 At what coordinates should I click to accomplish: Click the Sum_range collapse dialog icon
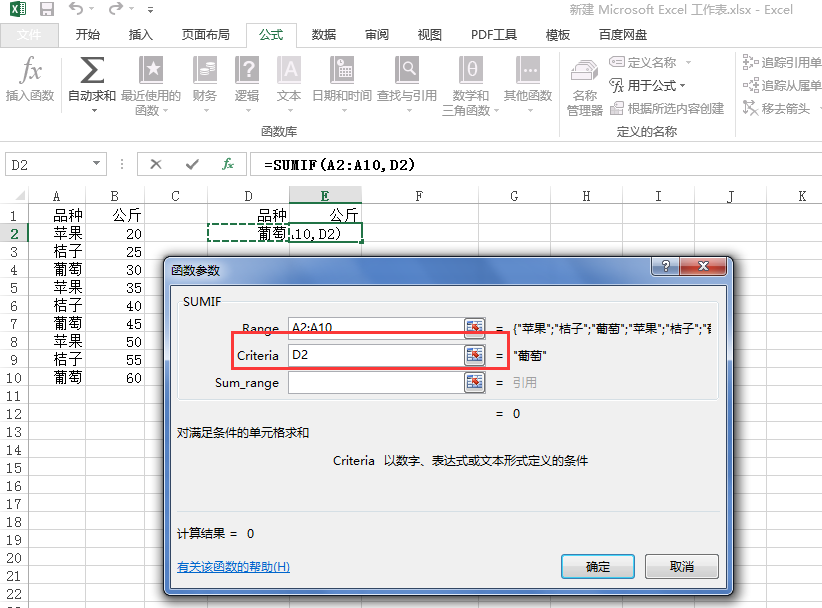tap(474, 382)
